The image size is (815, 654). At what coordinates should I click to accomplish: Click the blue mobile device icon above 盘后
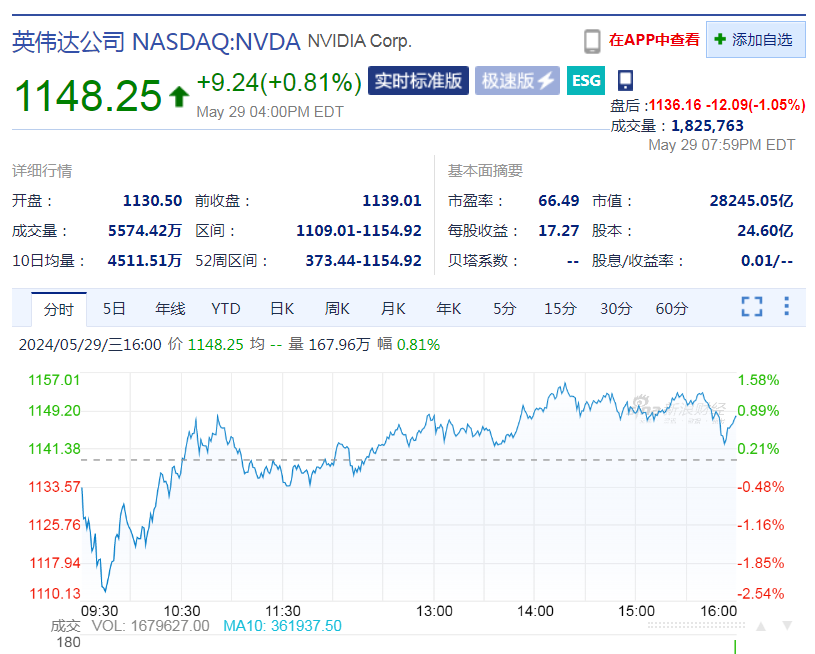[x=626, y=82]
